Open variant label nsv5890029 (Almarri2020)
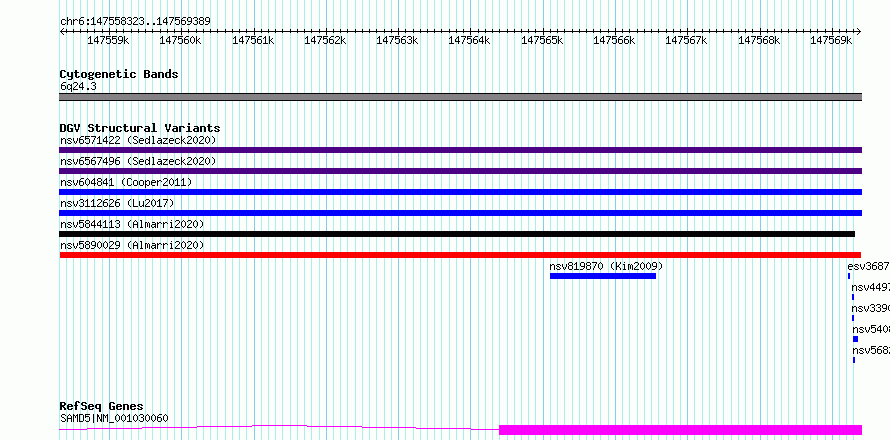This screenshot has width=890, height=440. pos(132,245)
